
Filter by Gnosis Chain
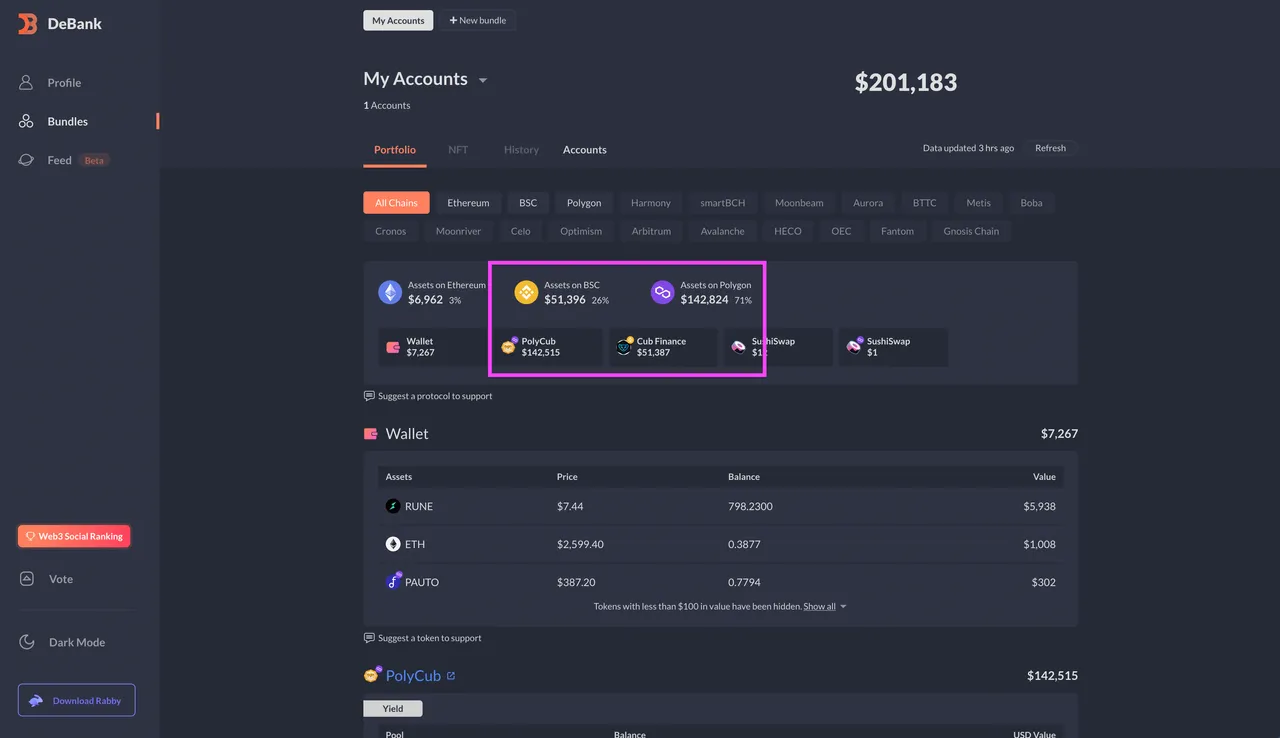click(x=971, y=231)
